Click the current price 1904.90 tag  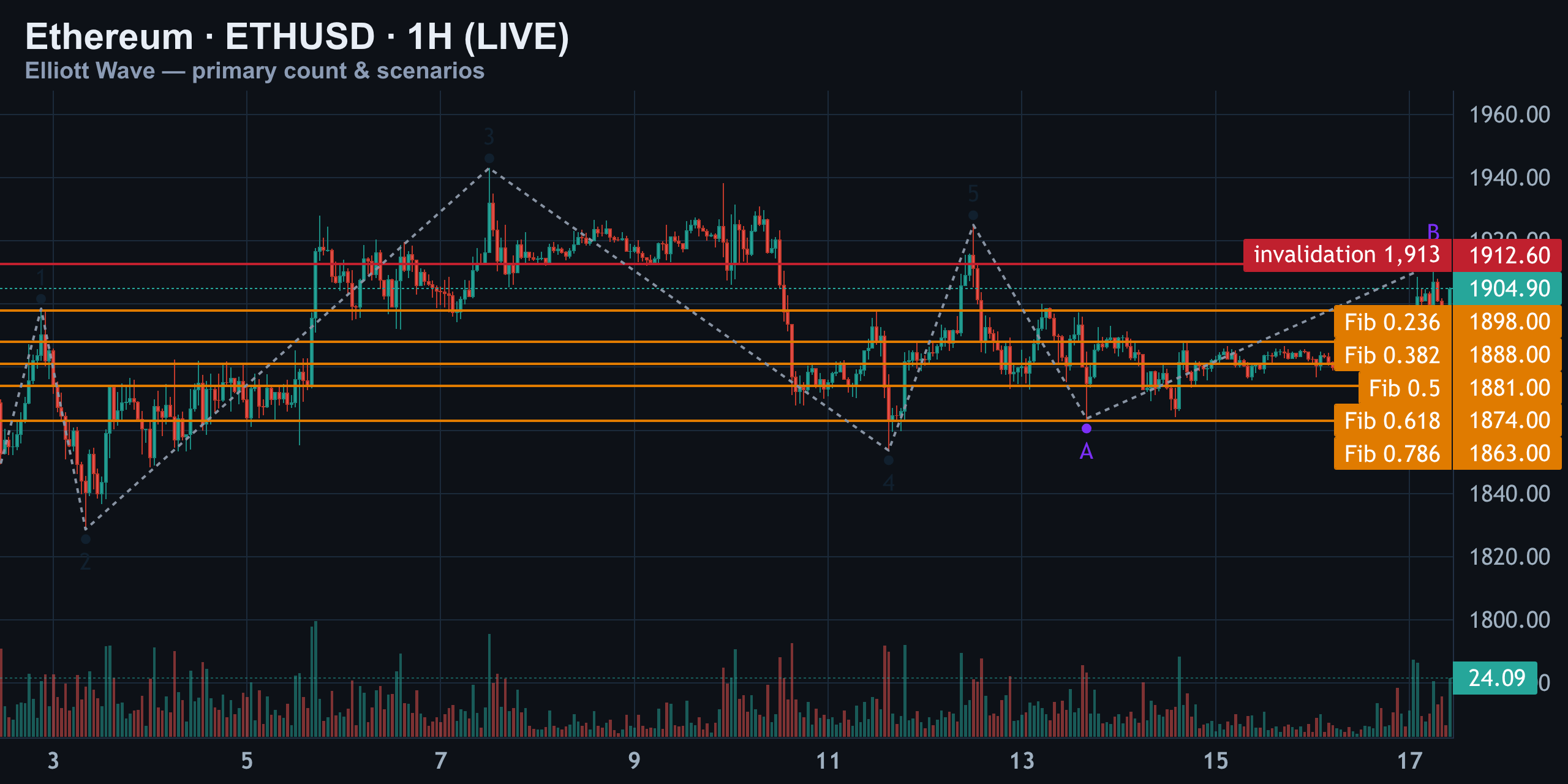coord(1507,288)
